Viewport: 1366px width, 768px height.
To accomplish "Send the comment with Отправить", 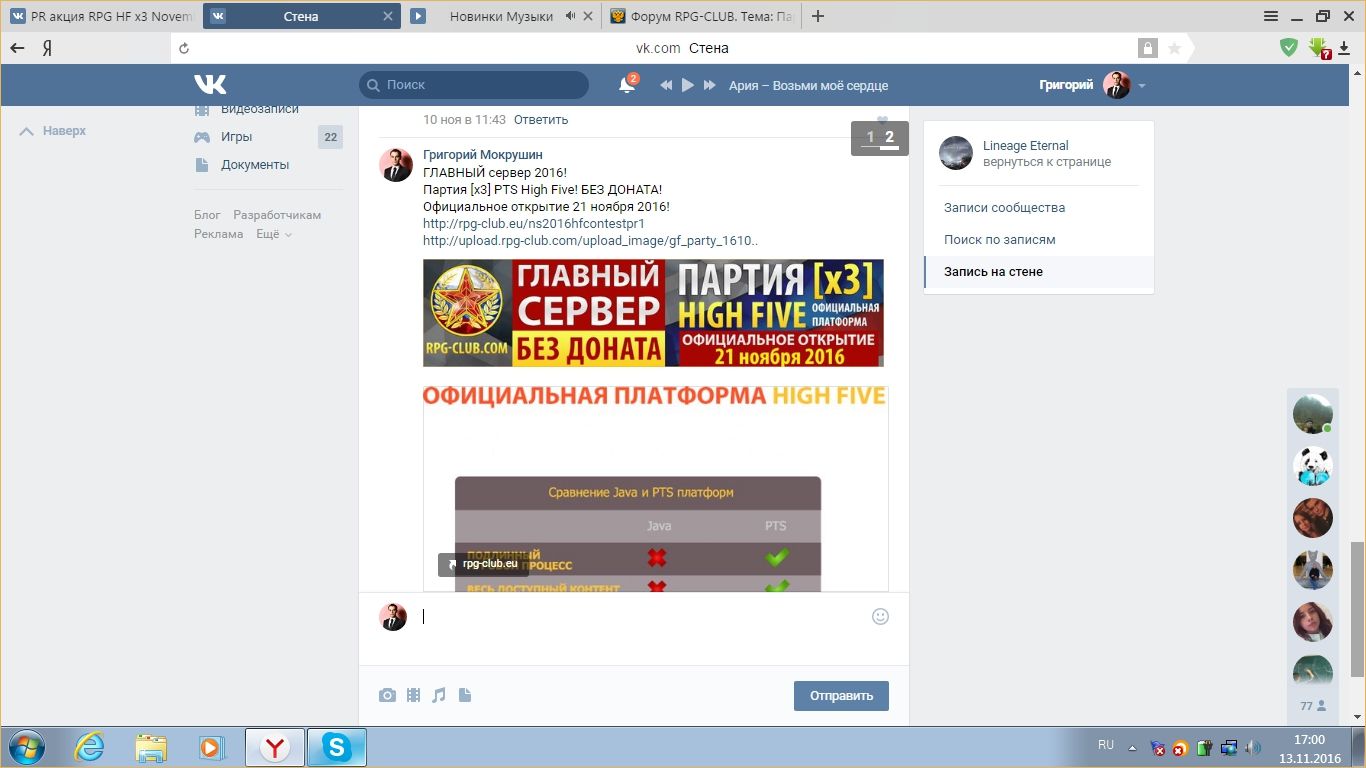I will (x=841, y=696).
